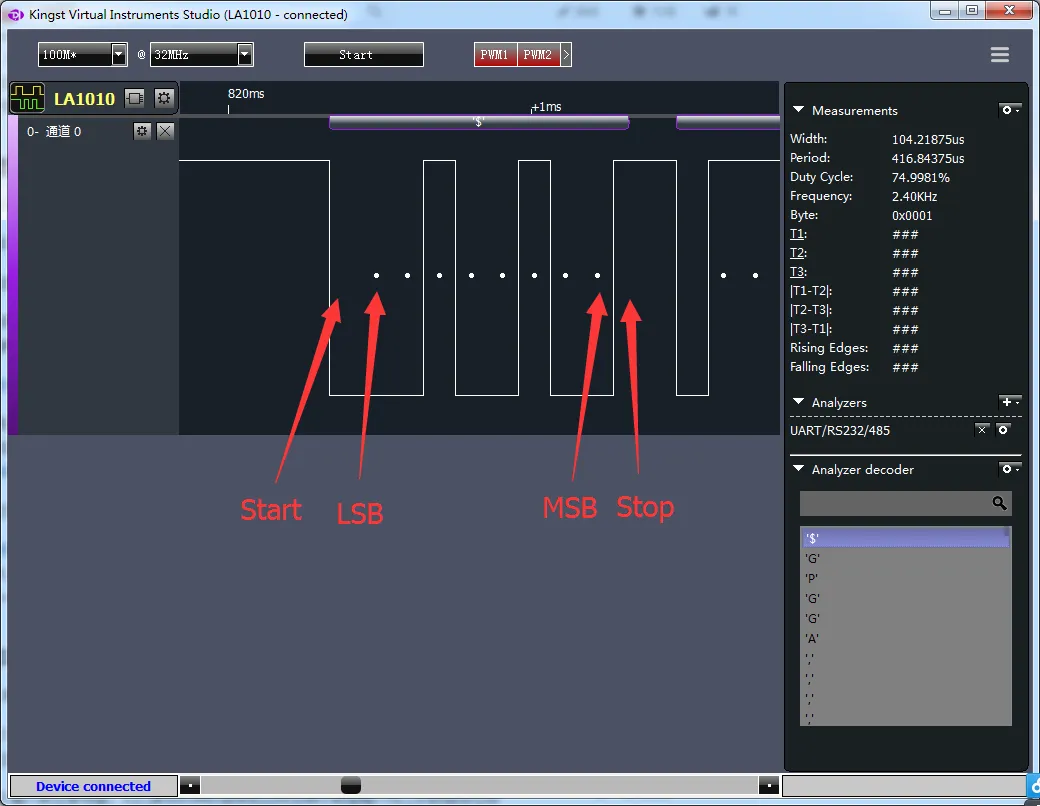Screen dimensions: 1040x806
Task: Open the sample depth 100M dropdown
Action: point(119,55)
